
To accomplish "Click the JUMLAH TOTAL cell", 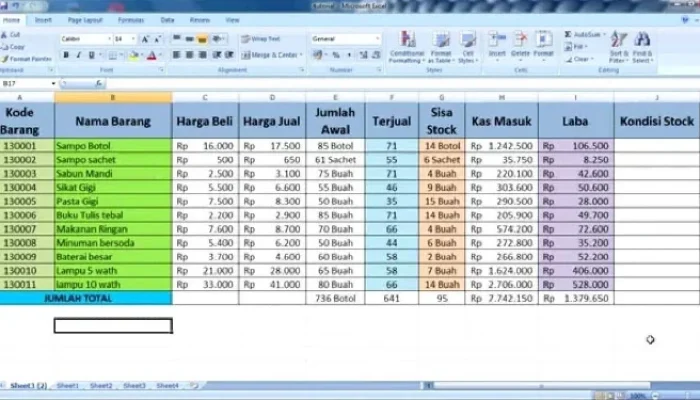I will point(86,298).
